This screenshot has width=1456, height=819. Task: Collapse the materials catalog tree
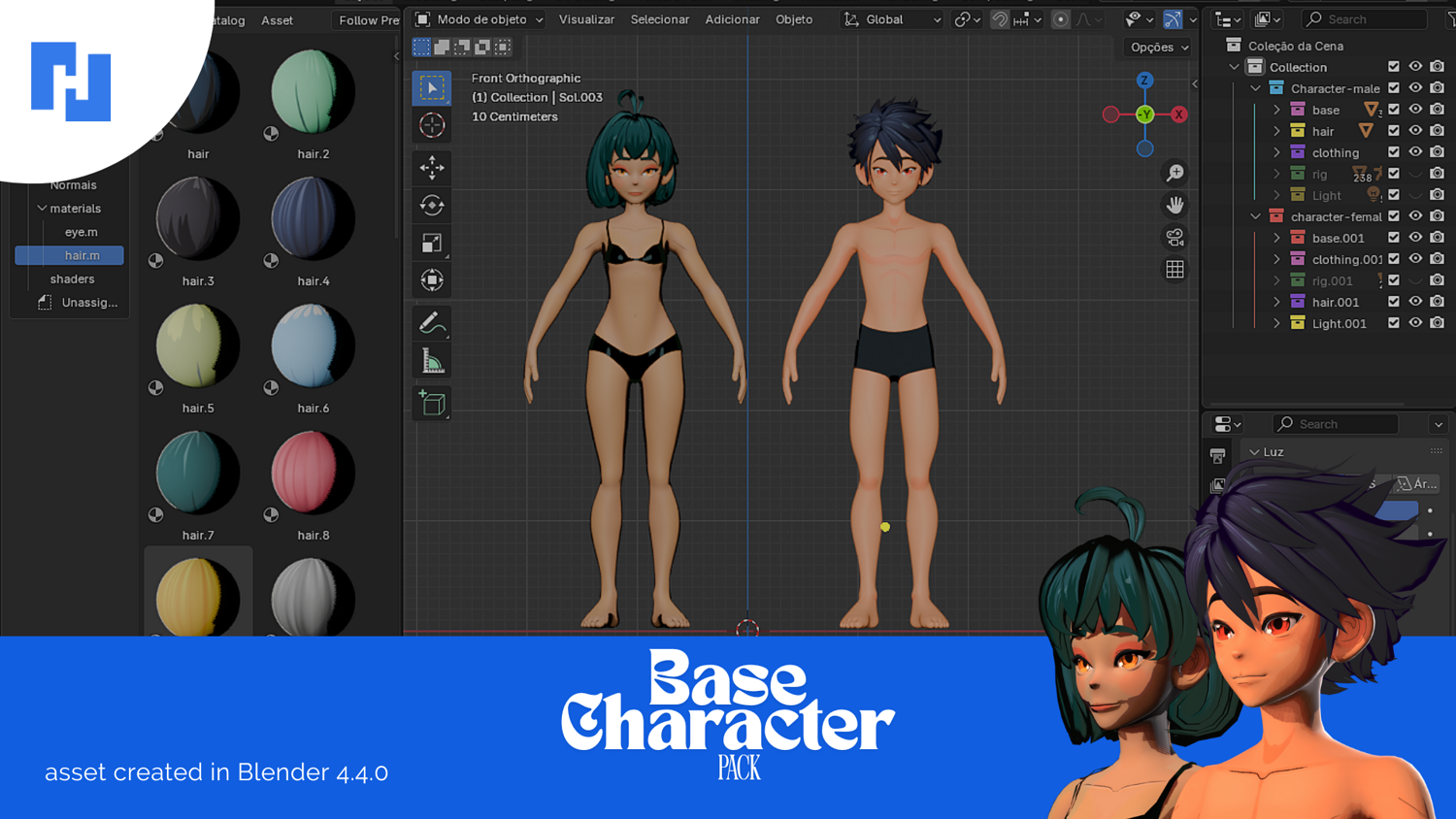point(42,209)
